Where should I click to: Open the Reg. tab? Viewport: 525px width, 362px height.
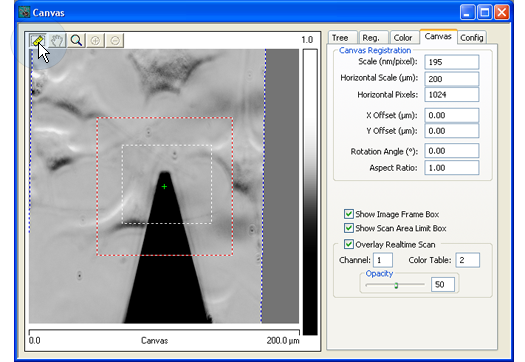tap(374, 38)
